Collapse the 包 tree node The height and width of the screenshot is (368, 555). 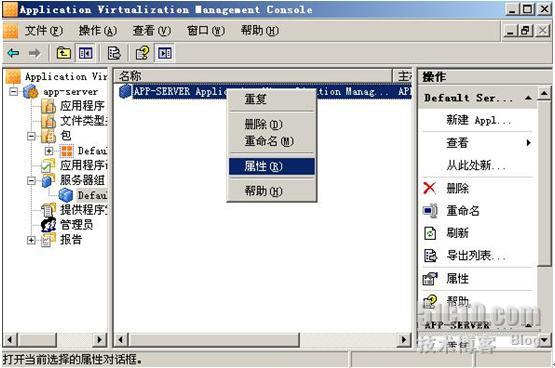[32, 136]
